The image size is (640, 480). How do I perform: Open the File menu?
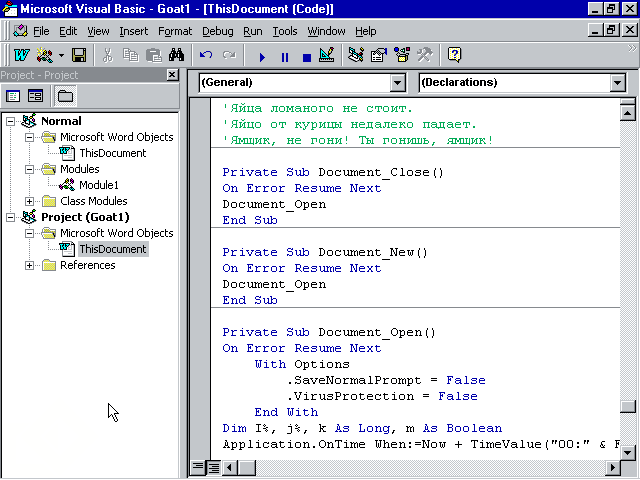41,31
